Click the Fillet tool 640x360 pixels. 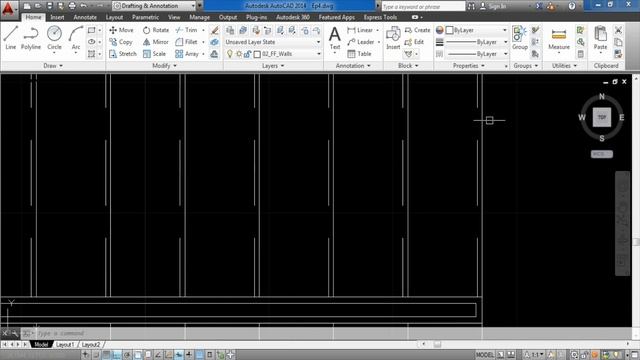[x=187, y=42]
